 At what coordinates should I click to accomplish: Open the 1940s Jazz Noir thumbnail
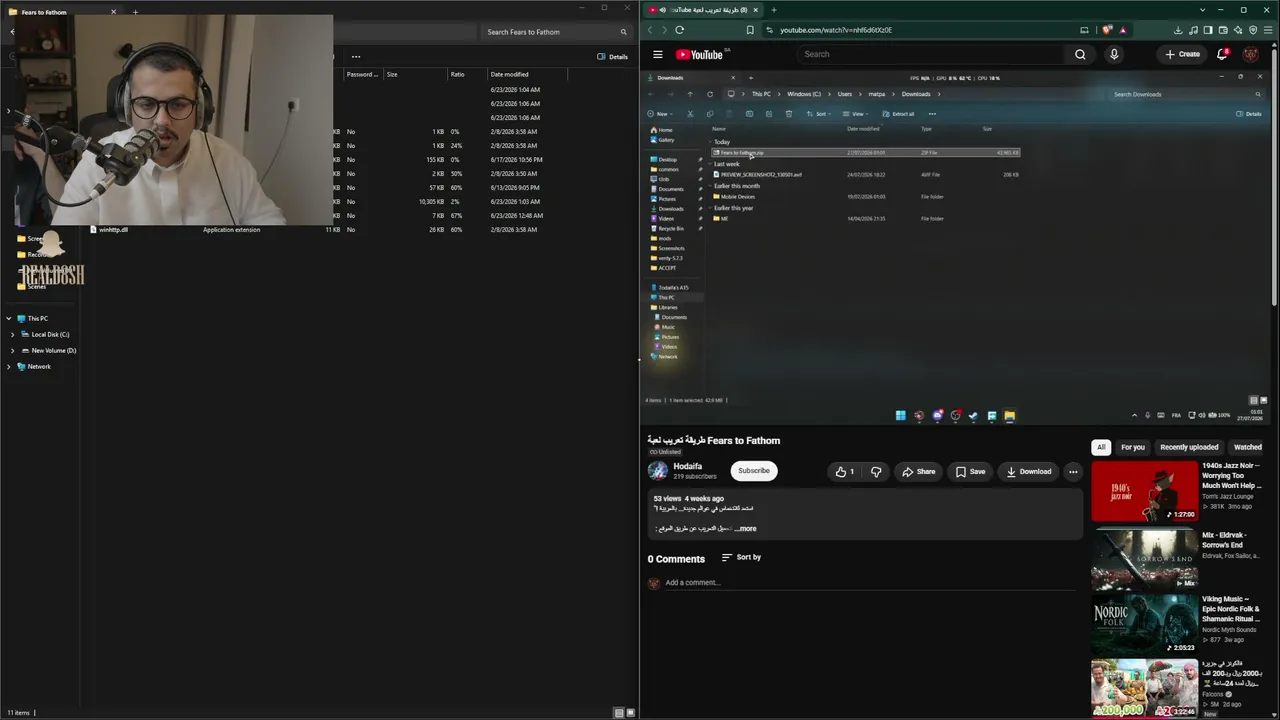click(x=1144, y=491)
